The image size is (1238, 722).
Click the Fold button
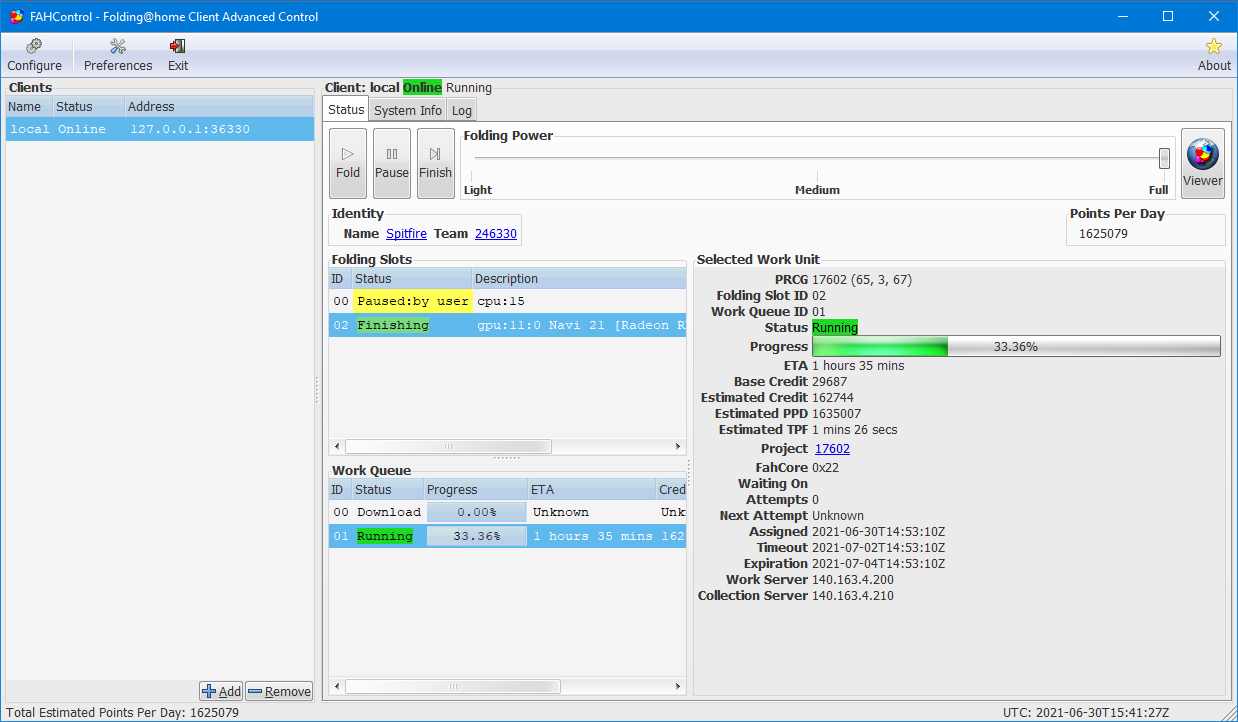pyautogui.click(x=348, y=163)
